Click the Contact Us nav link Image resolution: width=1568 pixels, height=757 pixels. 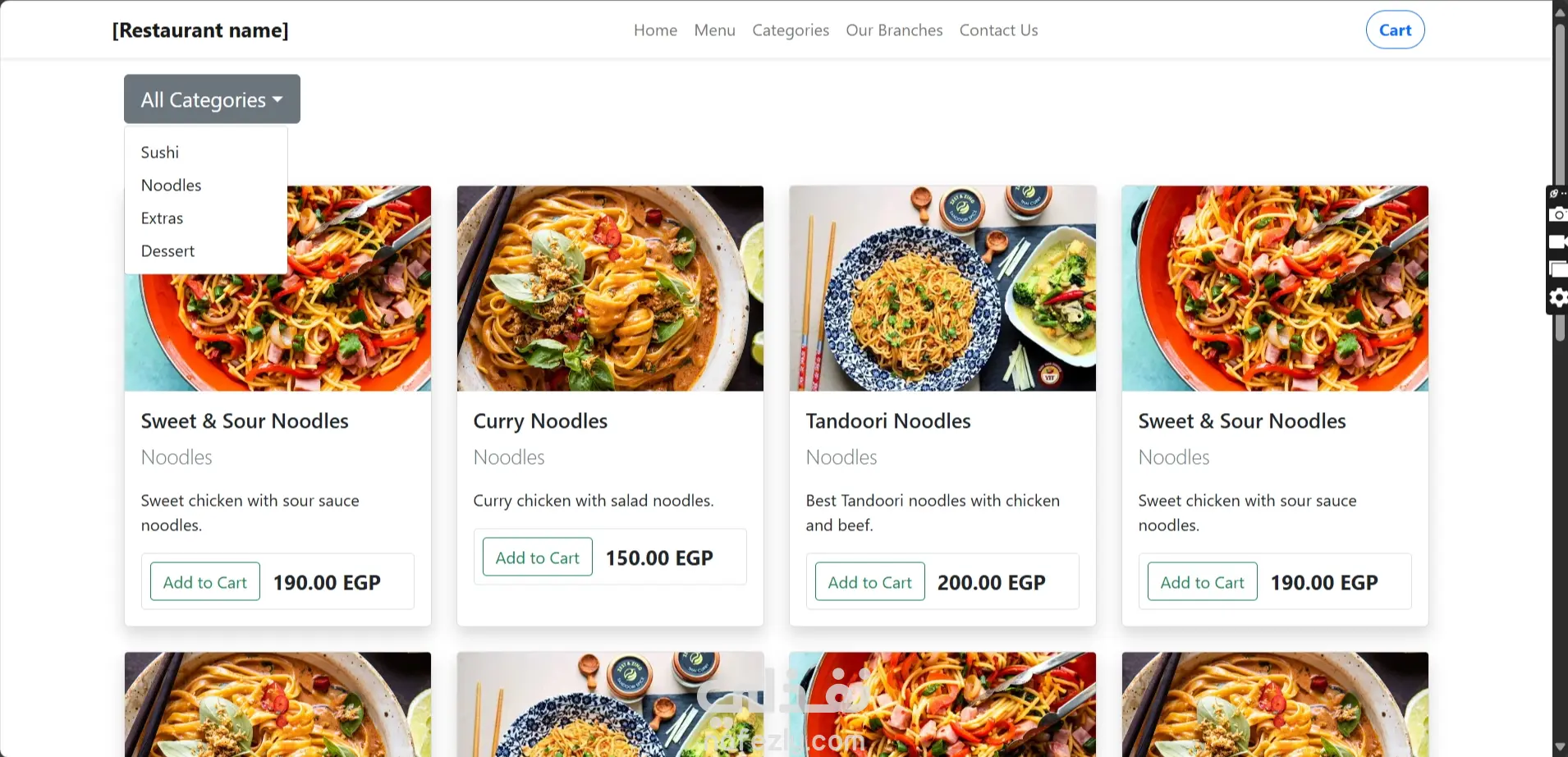coord(998,30)
